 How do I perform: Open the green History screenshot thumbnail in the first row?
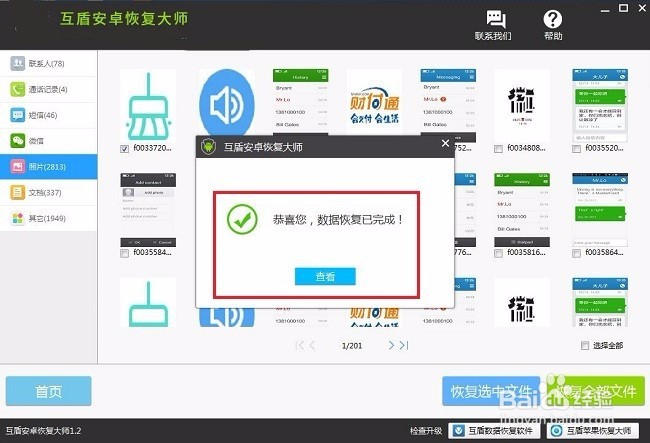pyautogui.click(x=301, y=102)
